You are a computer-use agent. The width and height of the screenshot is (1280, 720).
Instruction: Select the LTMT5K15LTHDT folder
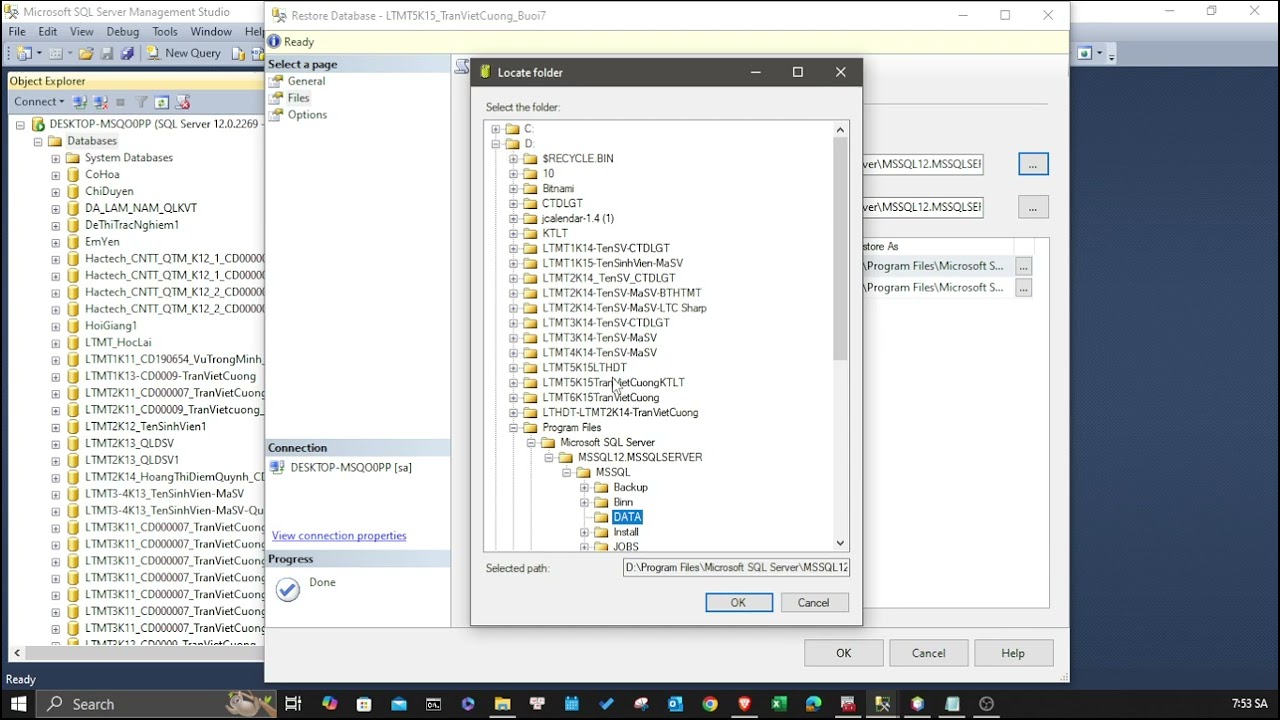(x=584, y=368)
